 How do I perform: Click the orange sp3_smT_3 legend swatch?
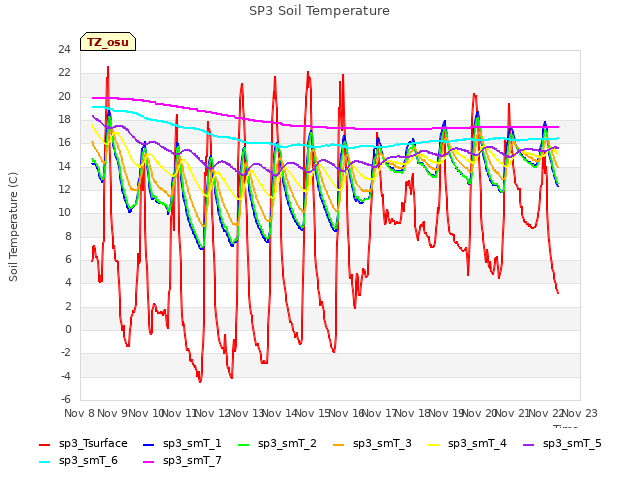click(339, 444)
